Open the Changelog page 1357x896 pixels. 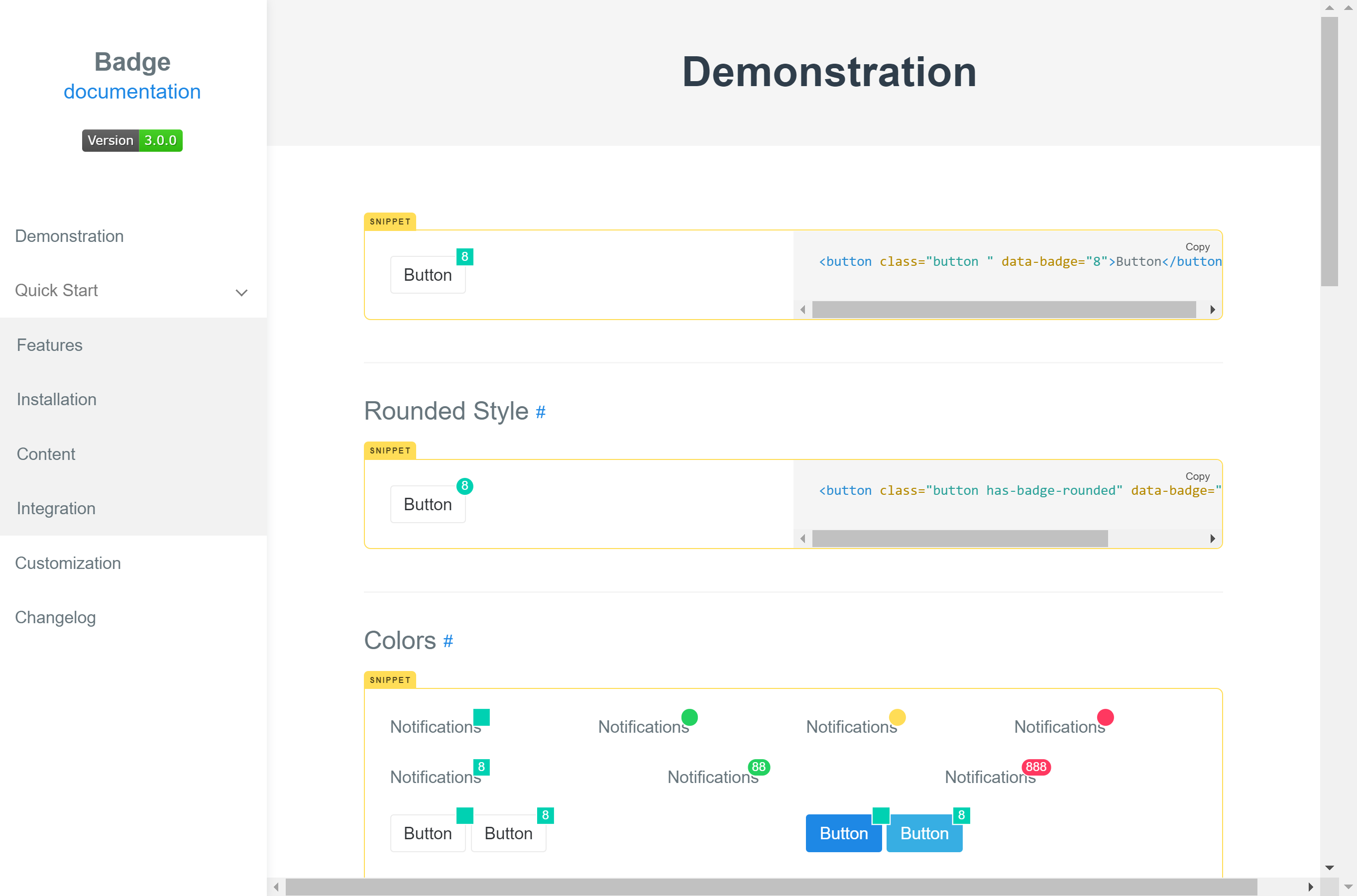tap(55, 617)
